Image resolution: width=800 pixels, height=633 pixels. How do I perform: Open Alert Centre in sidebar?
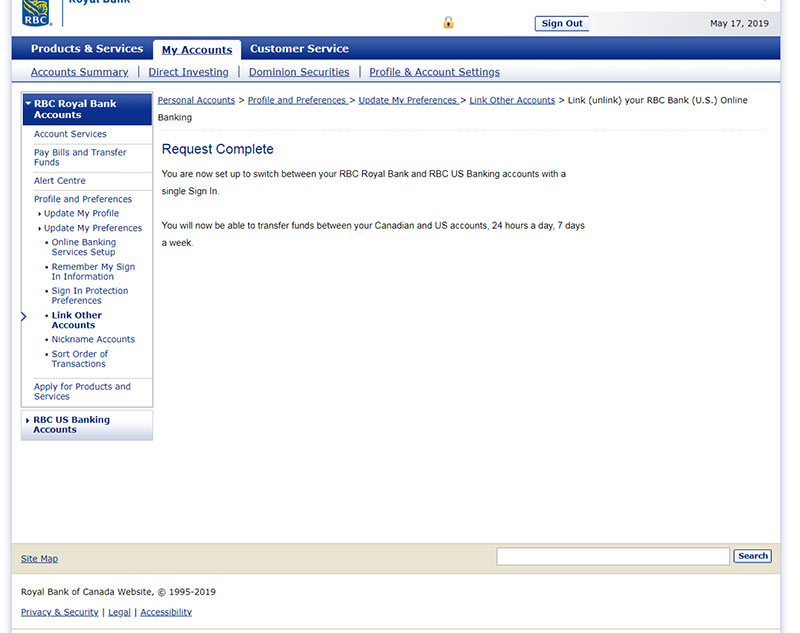tap(60, 181)
